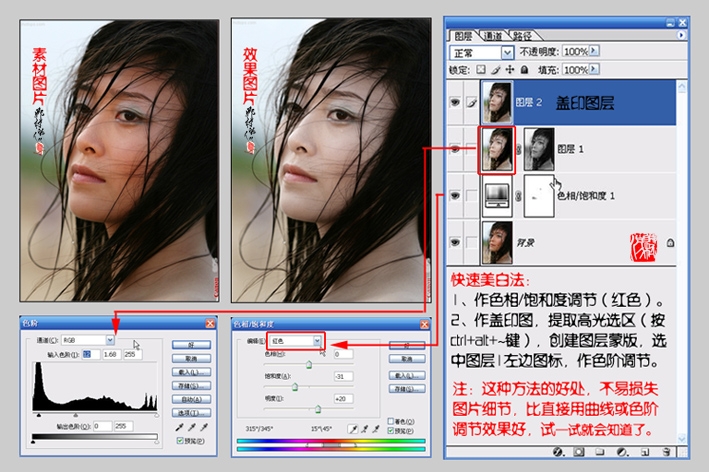This screenshot has width=709, height=472.
Task: Click mask link chain on 色相/饱和度 1 layer
Action: pyautogui.click(x=519, y=196)
